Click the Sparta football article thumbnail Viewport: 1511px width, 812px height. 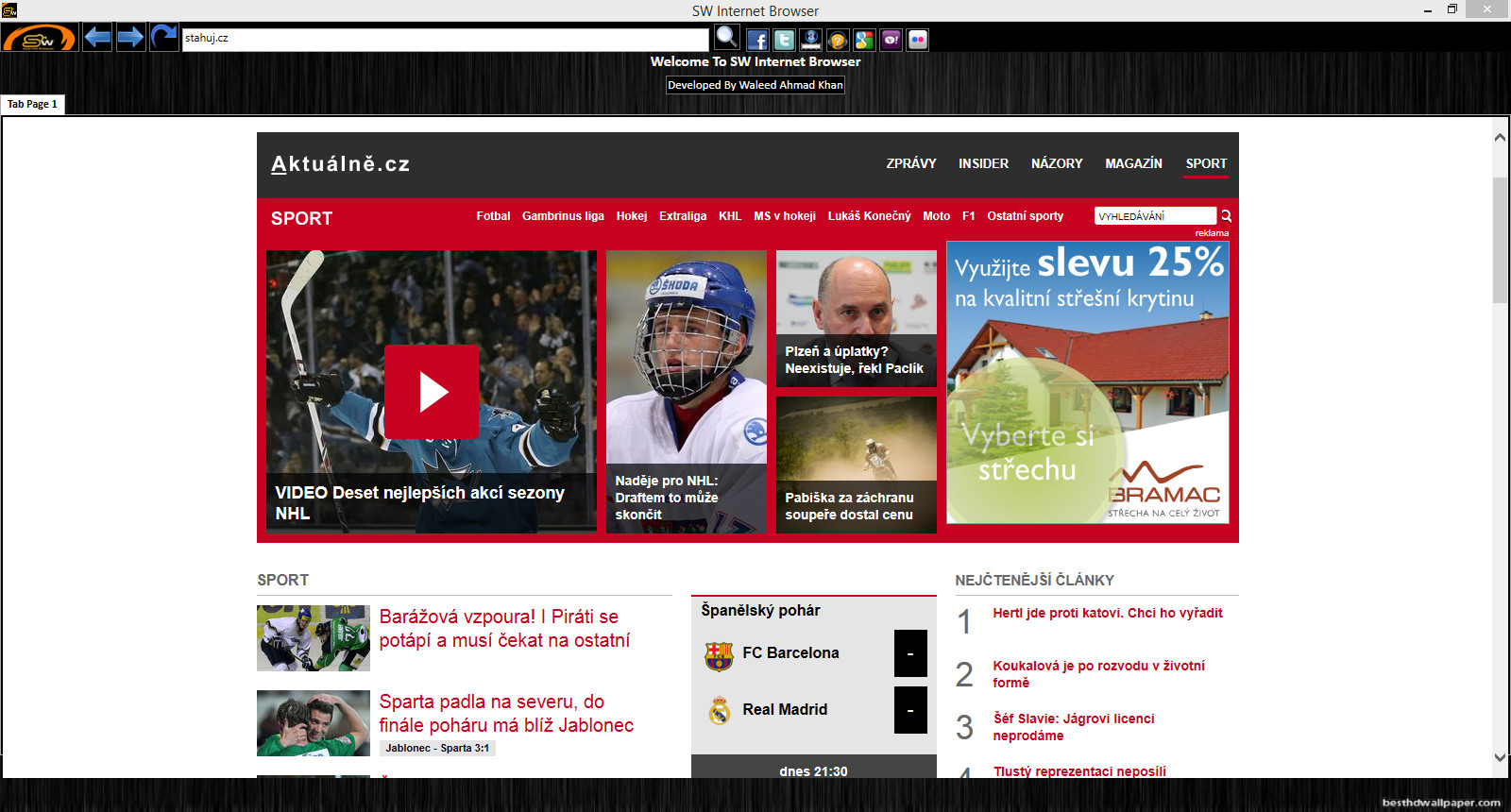pyautogui.click(x=314, y=723)
